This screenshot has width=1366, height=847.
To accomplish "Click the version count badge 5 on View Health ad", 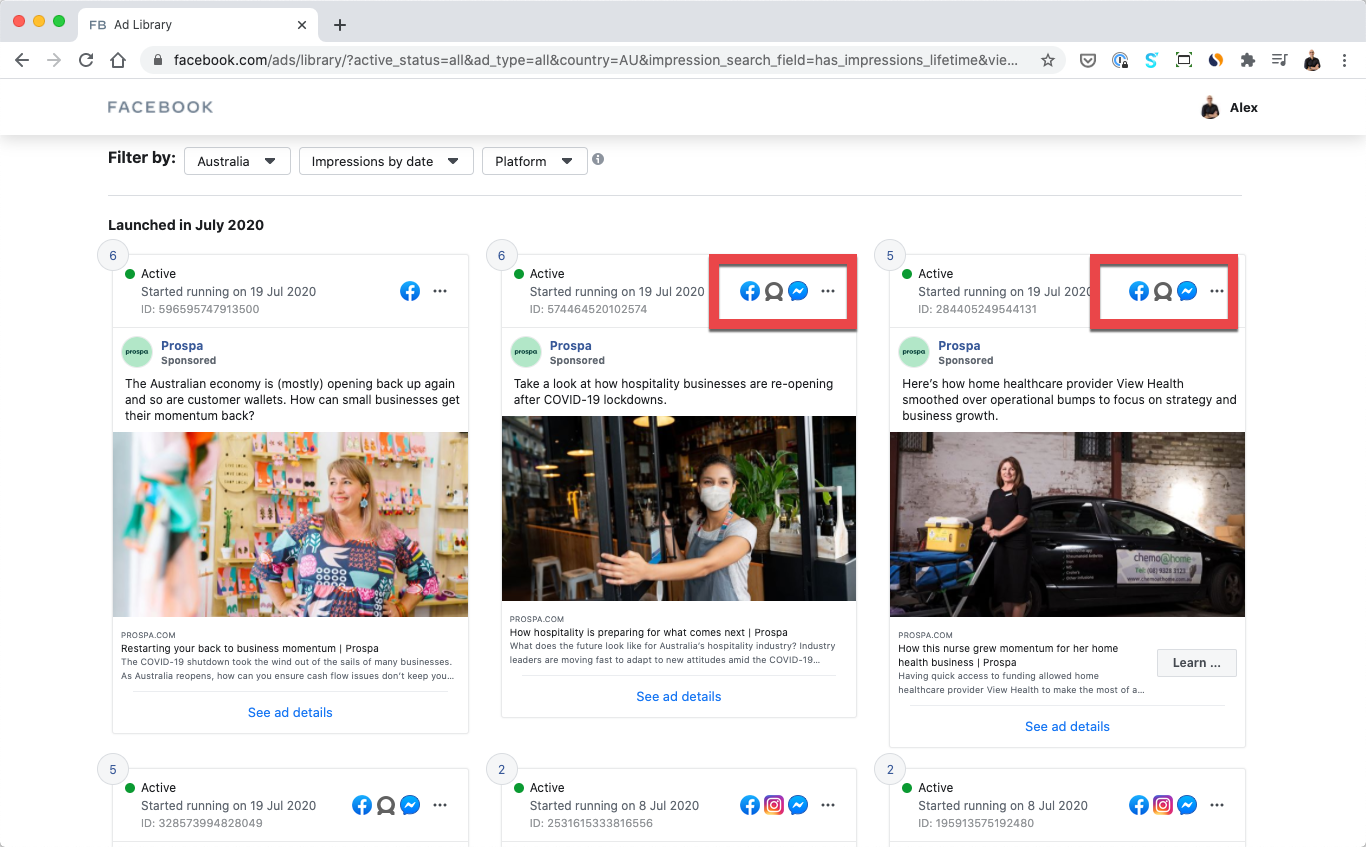I will click(x=890, y=256).
